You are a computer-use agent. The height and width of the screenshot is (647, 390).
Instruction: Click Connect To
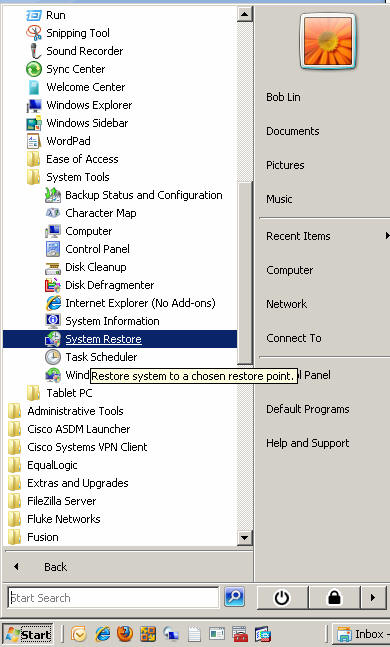293,338
